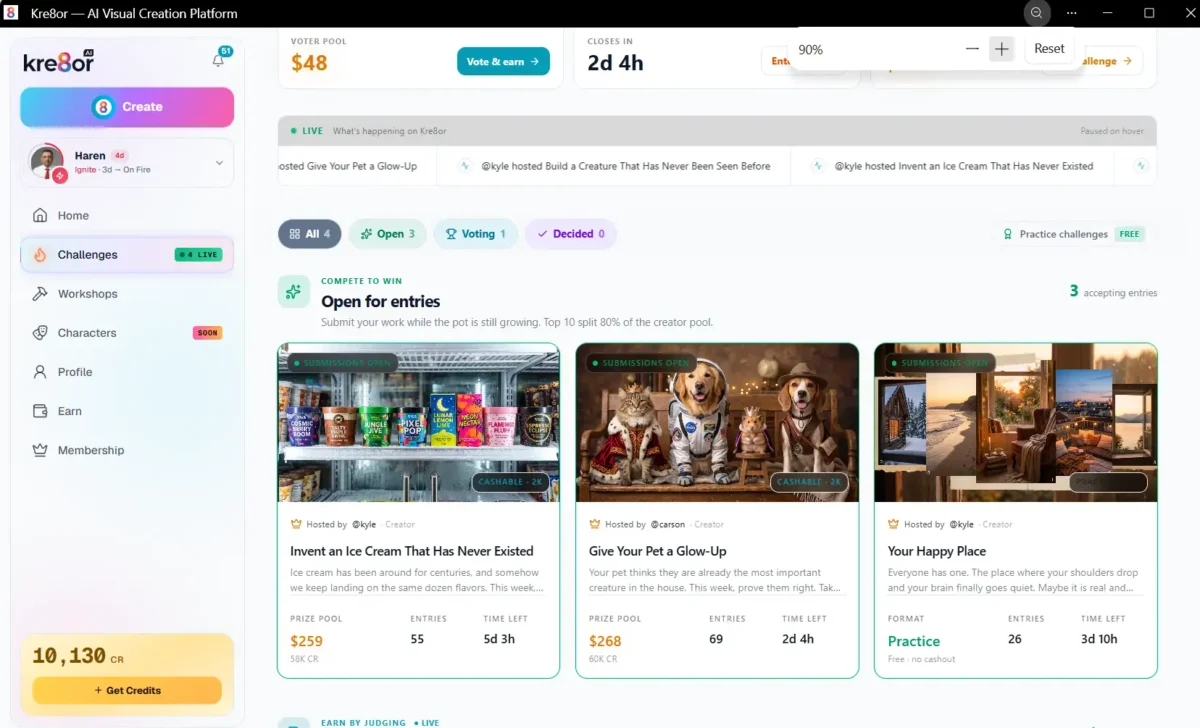The width and height of the screenshot is (1200, 728).
Task: Expand the Haren account dropdown chevron
Action: point(219,163)
